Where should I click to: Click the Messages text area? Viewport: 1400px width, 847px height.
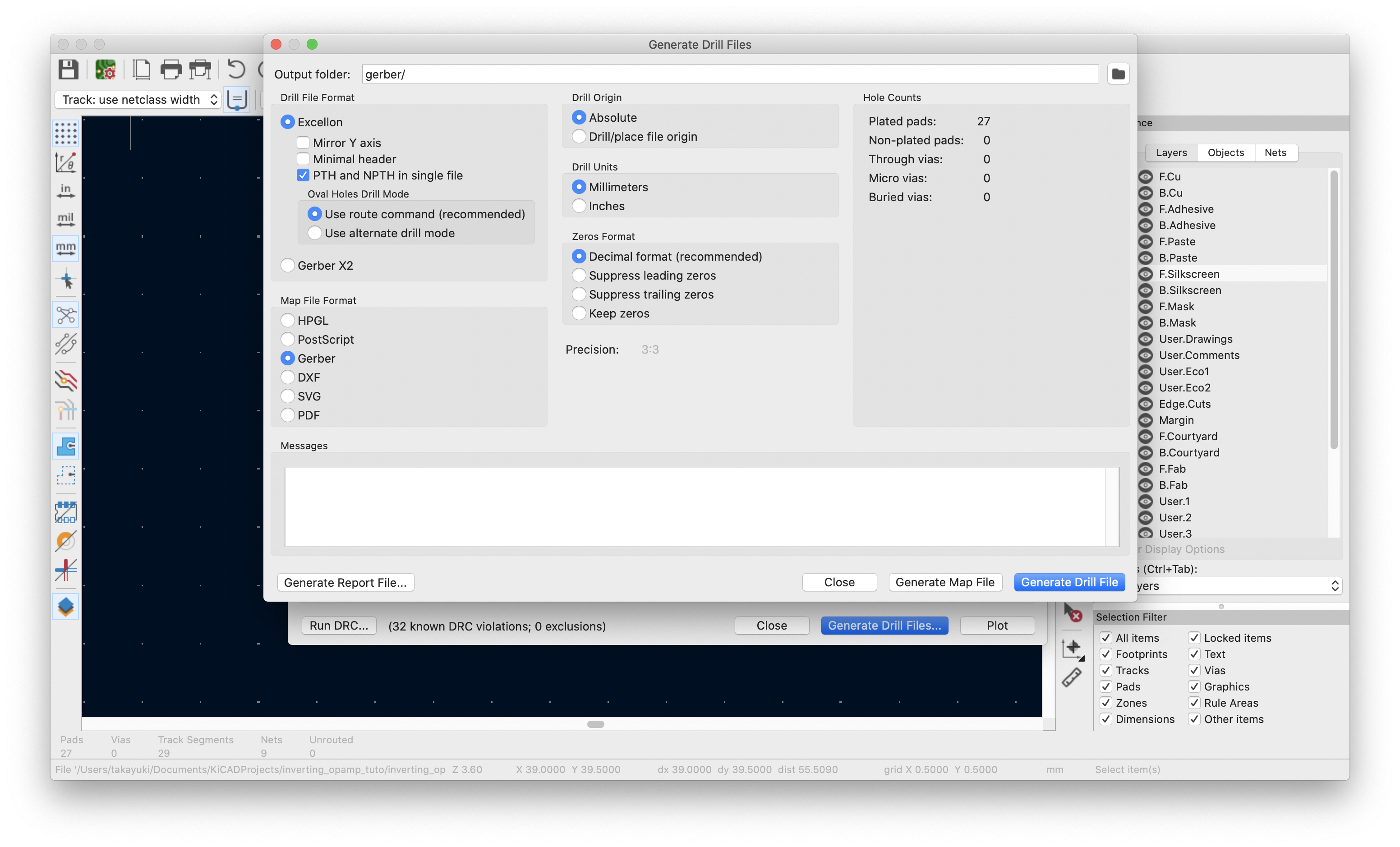(x=702, y=507)
